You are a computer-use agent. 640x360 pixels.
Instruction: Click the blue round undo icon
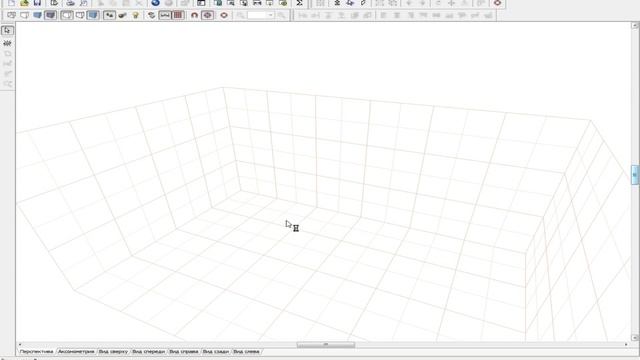[156, 3]
